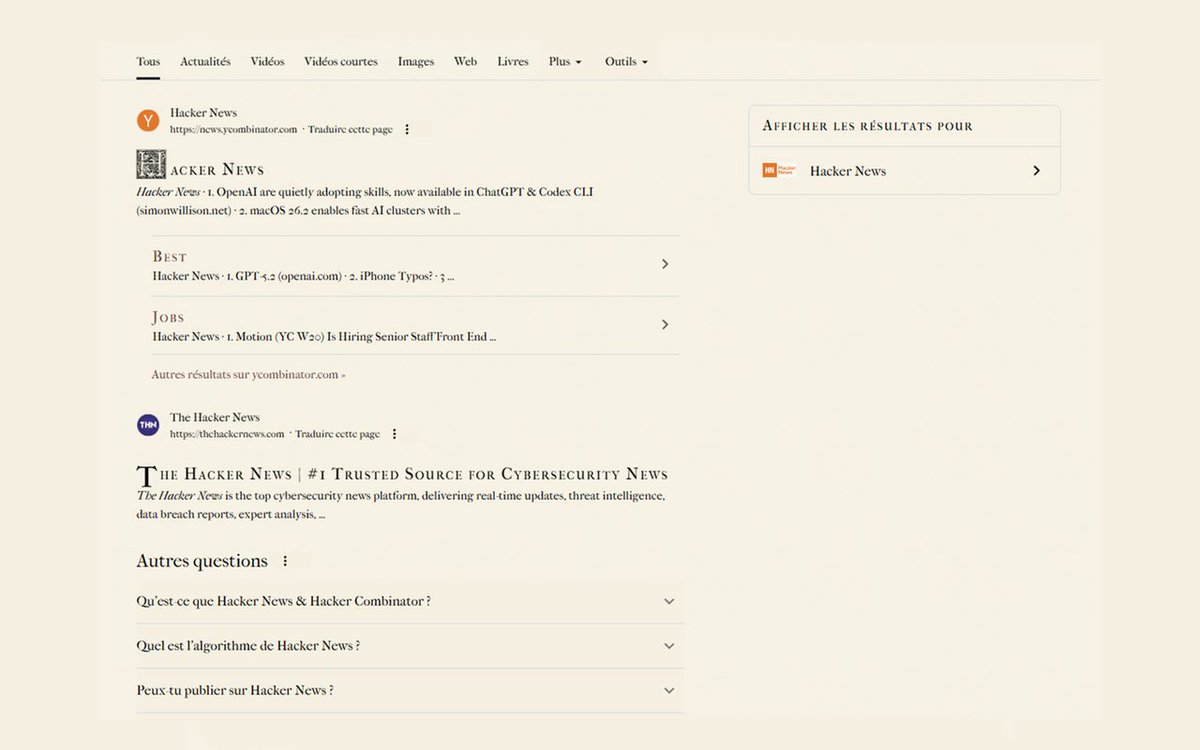The height and width of the screenshot is (750, 1200).
Task: Click Traduire cette page for news.ycombinator.com
Action: click(x=350, y=130)
